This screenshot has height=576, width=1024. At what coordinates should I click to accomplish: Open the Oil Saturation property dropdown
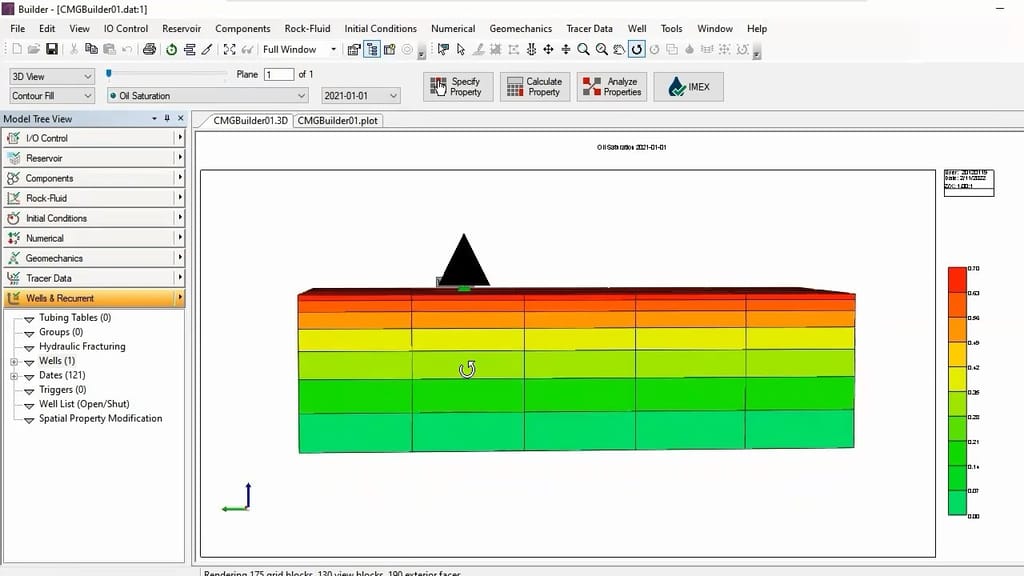[x=207, y=95]
